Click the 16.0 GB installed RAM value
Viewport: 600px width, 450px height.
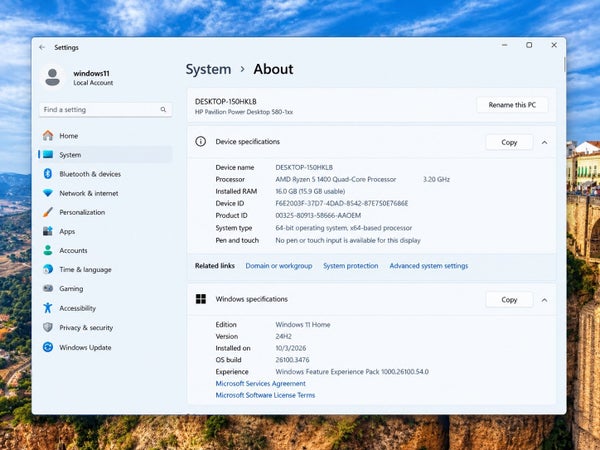tap(310, 191)
